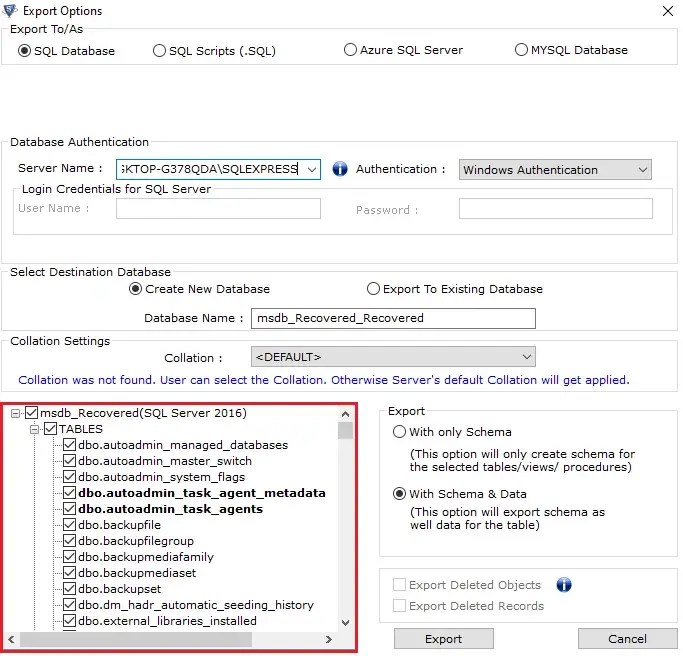683x656 pixels.
Task: Uncheck the TABLES node checkbox
Action: coord(51,429)
